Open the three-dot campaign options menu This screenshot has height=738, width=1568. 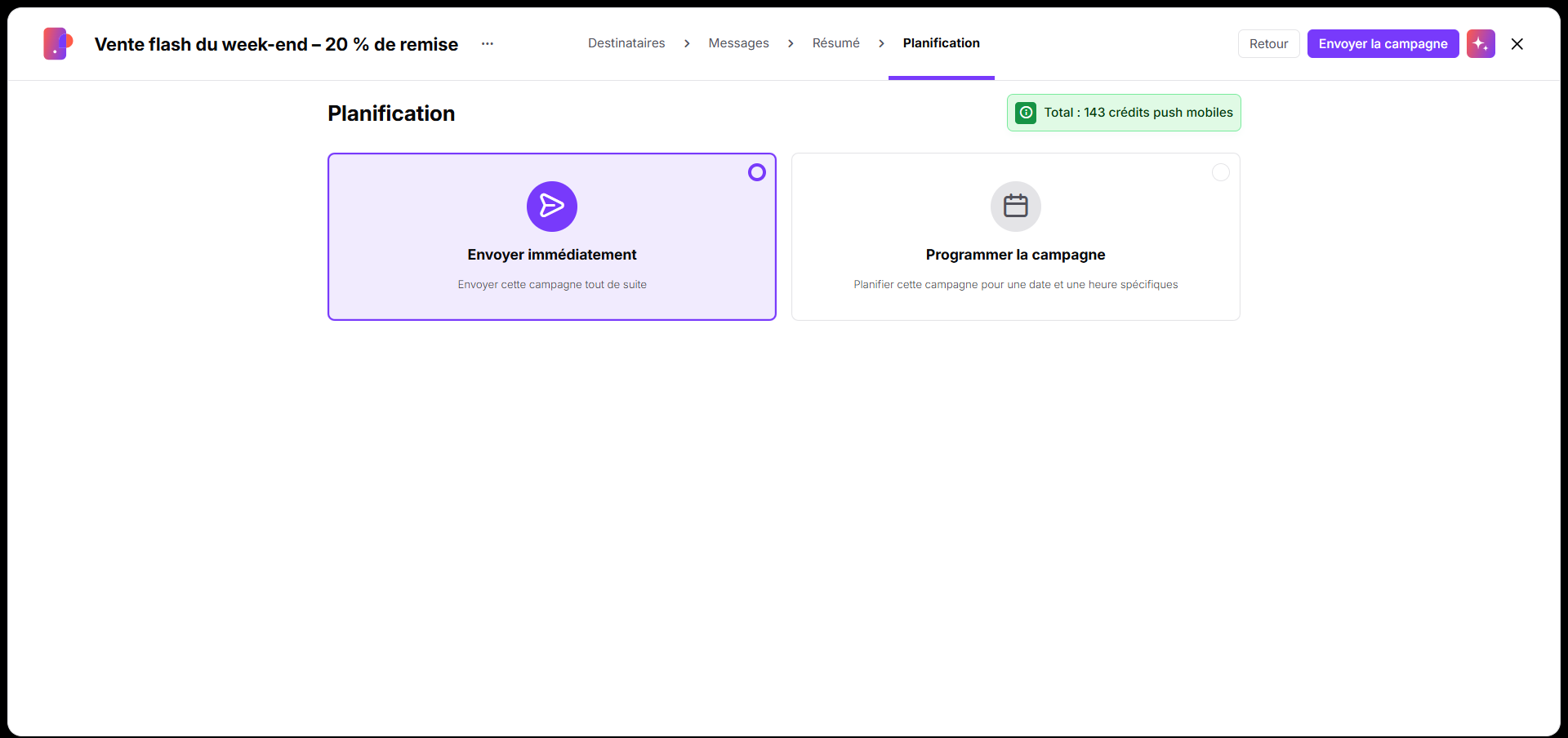pyautogui.click(x=488, y=44)
